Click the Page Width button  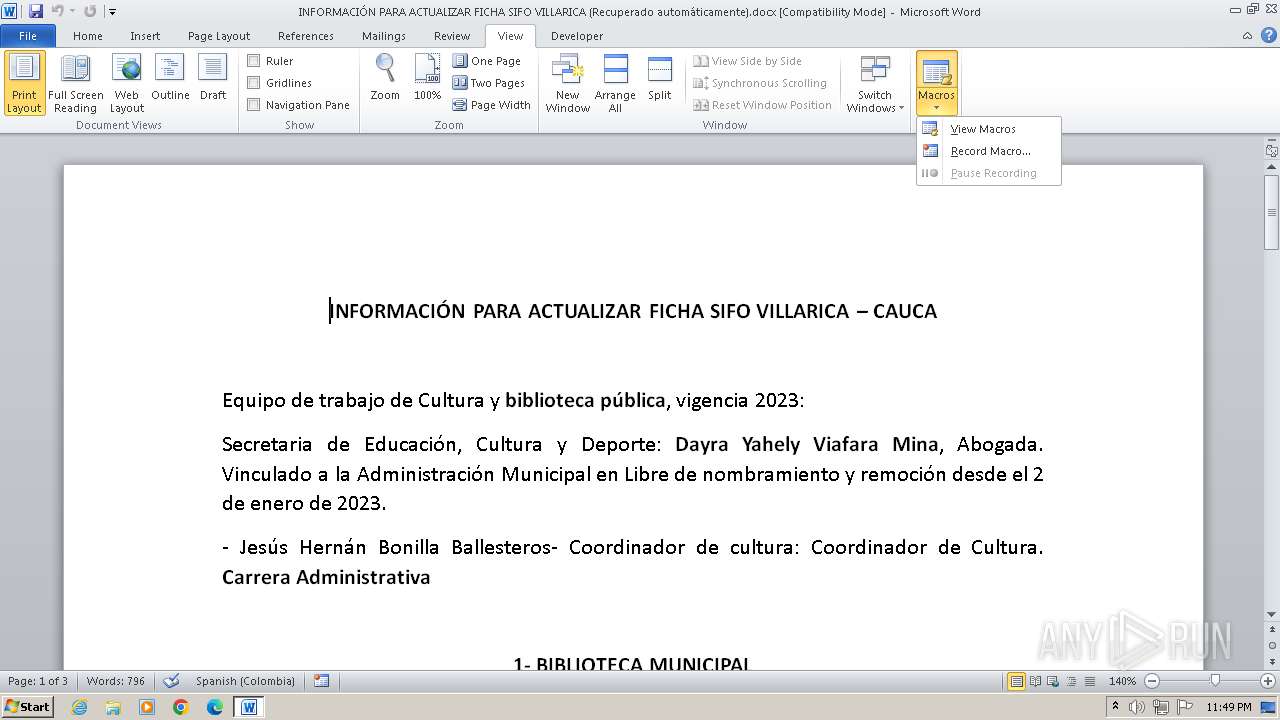click(x=492, y=105)
